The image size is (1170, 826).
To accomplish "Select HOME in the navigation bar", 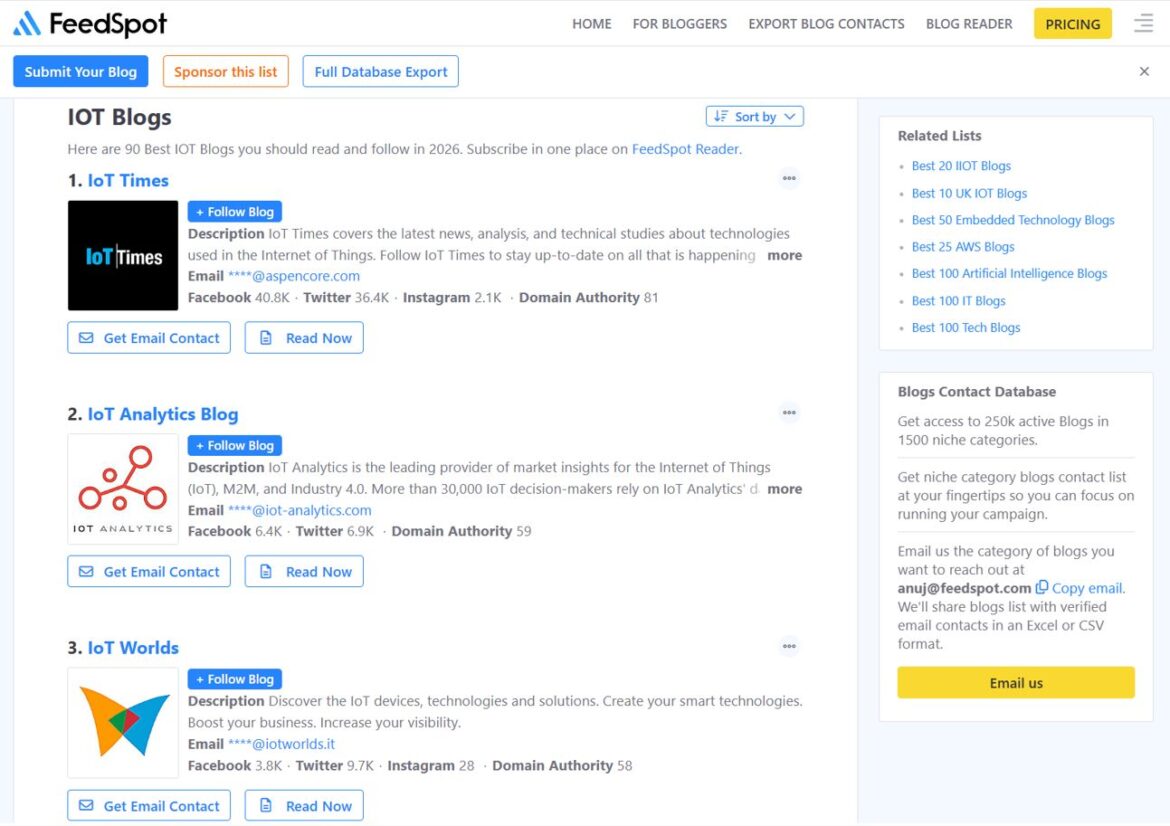I will (x=591, y=23).
